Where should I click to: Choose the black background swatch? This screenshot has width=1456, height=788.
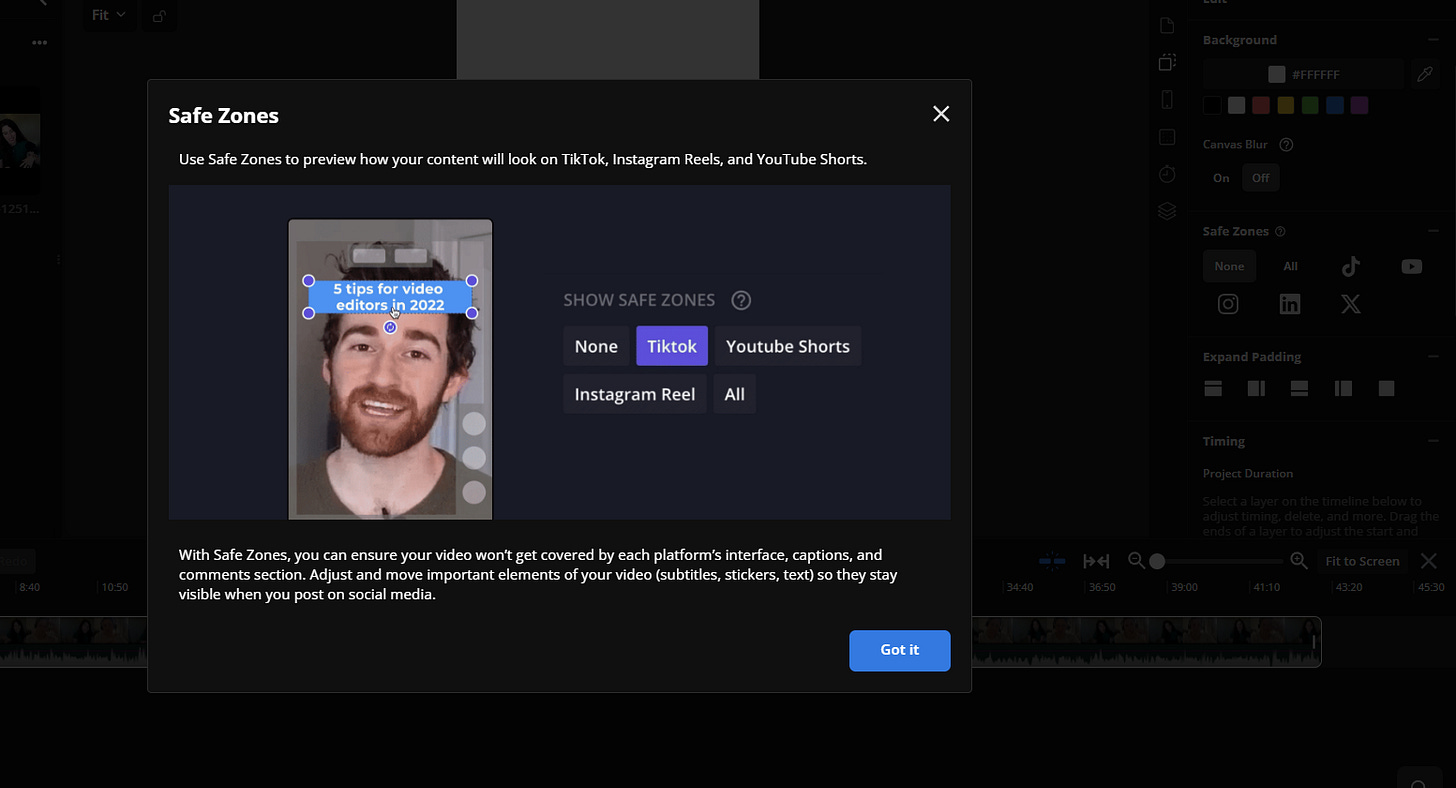[x=1212, y=105]
